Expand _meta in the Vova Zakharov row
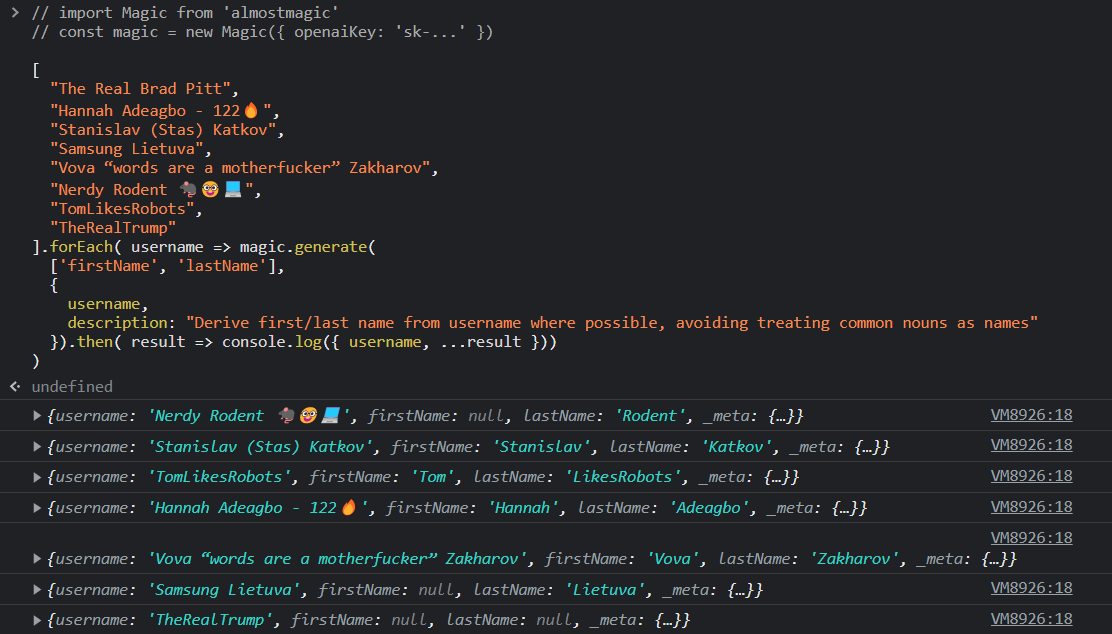 click(x=999, y=559)
